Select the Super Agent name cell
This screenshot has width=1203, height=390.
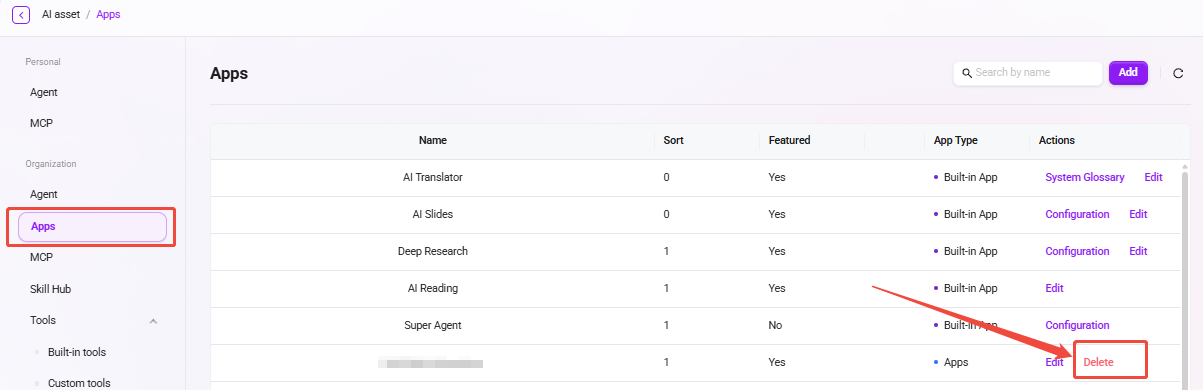[x=433, y=325]
